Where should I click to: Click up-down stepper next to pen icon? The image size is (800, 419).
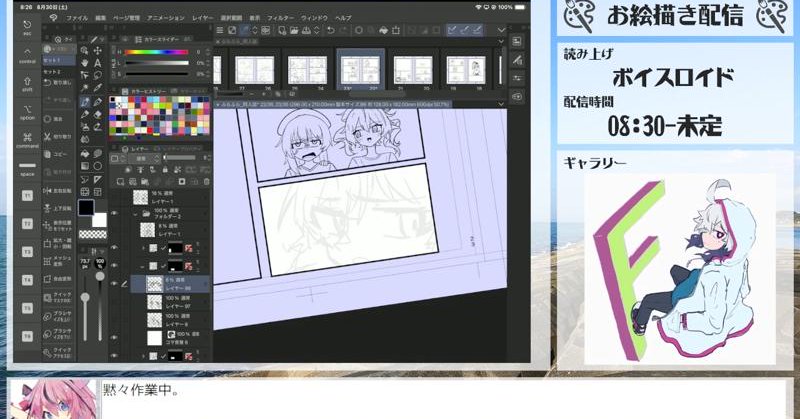[255, 31]
